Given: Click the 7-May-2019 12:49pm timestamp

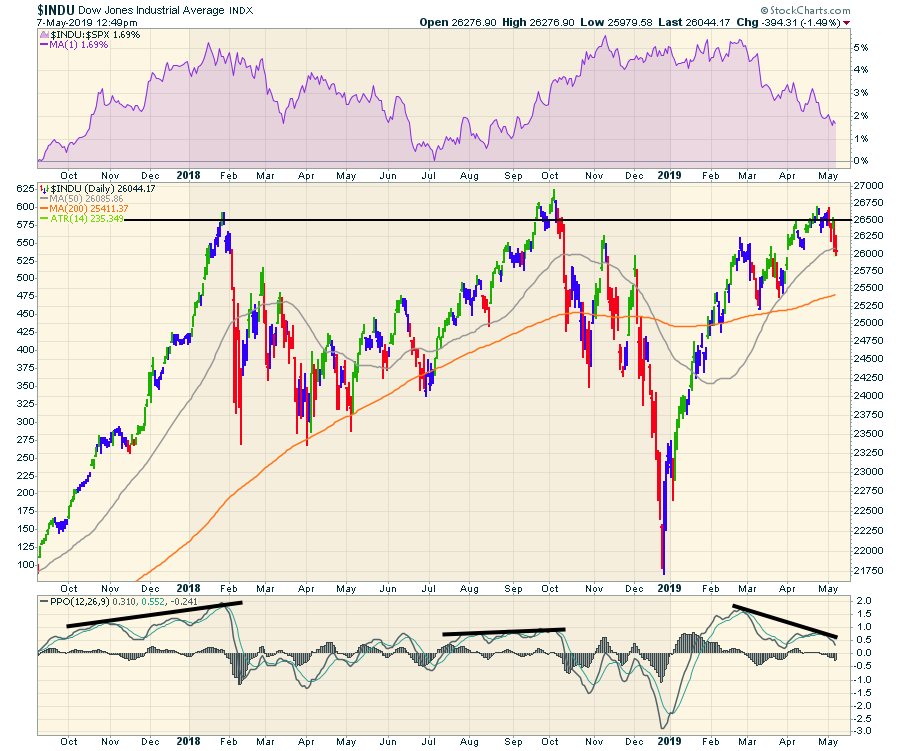Looking at the screenshot, I should [x=87, y=23].
